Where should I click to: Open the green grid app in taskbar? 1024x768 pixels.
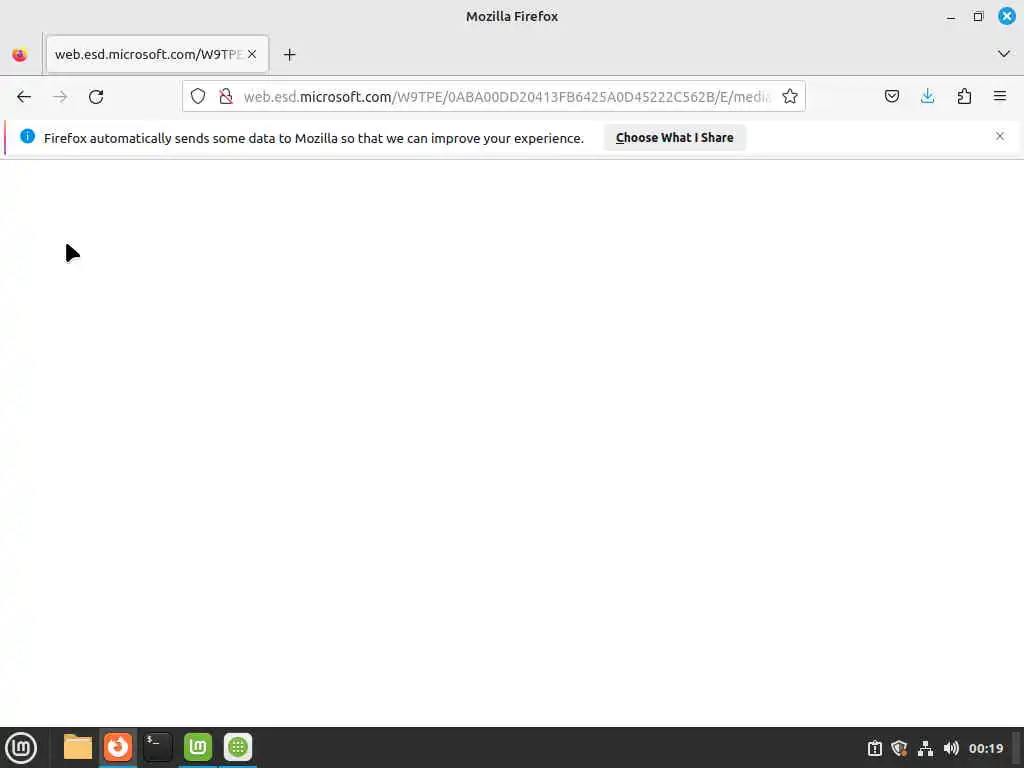(238, 747)
